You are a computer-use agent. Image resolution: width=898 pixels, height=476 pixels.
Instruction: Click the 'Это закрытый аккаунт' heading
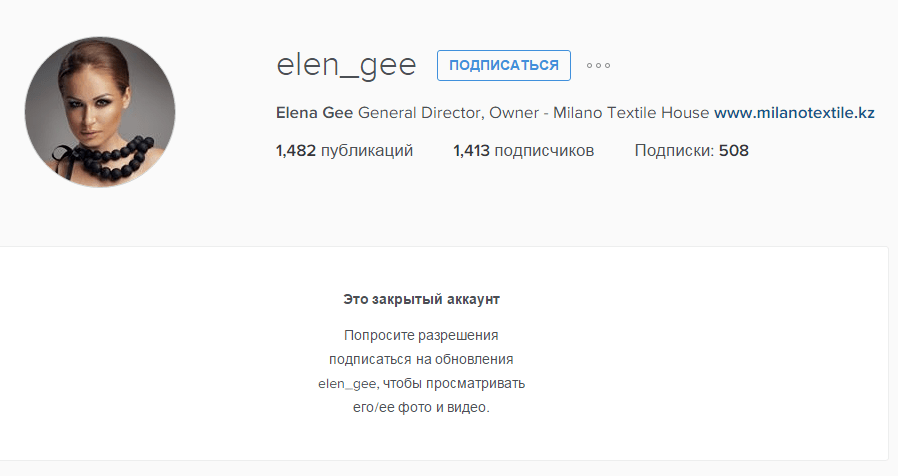click(x=421, y=299)
